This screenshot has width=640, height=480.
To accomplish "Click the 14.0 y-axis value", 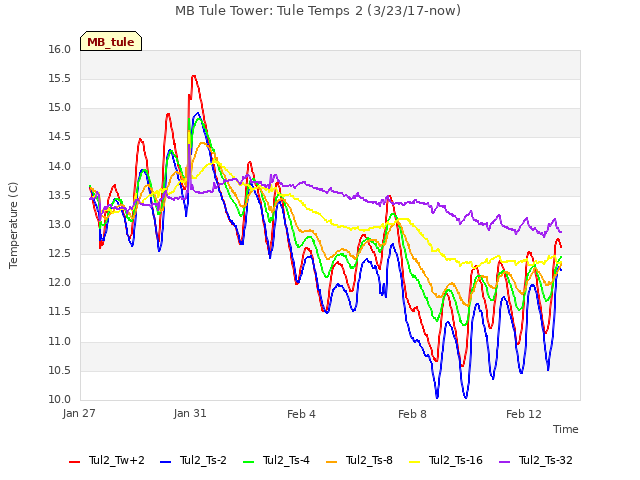I will 60,166.
